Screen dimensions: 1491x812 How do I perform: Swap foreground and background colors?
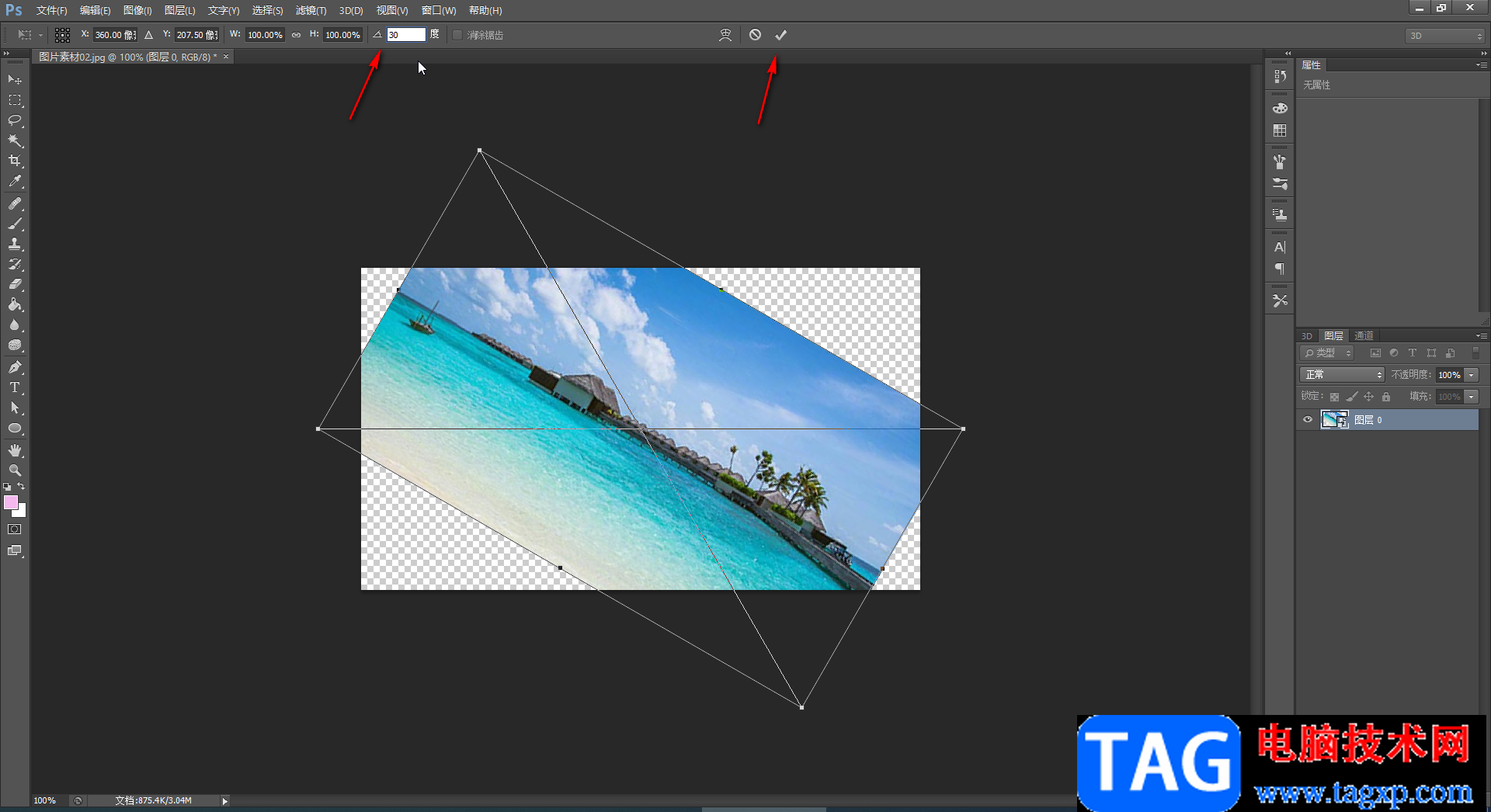point(21,487)
